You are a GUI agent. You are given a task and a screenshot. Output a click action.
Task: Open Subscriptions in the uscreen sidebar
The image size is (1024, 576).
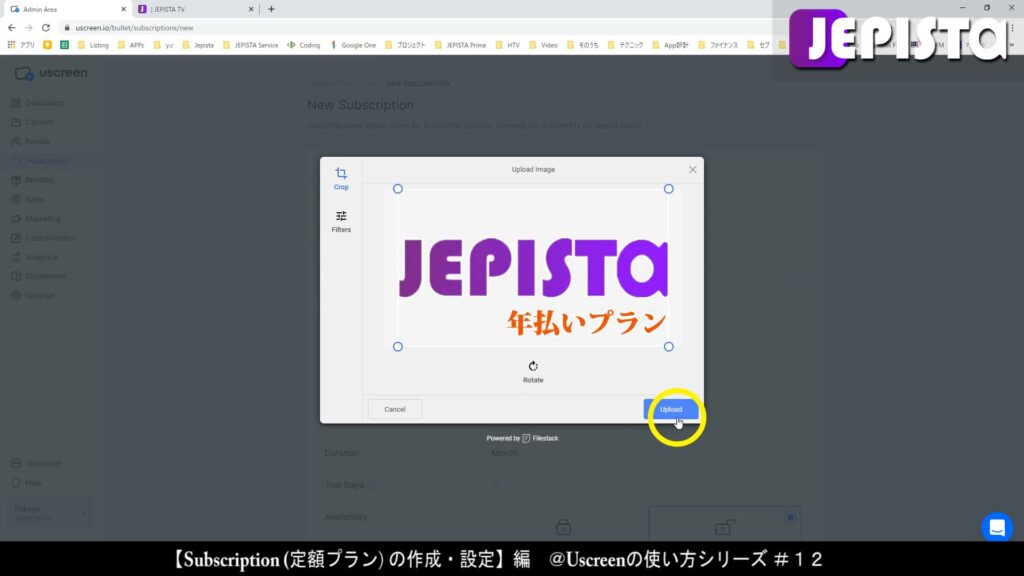(x=40, y=161)
